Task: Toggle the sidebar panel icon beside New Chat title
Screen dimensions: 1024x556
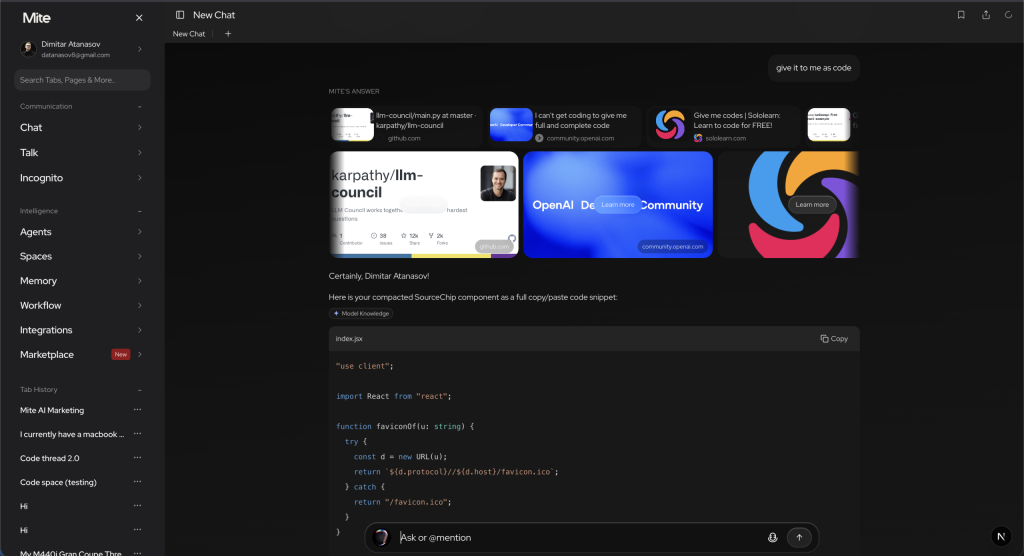Action: tap(180, 15)
